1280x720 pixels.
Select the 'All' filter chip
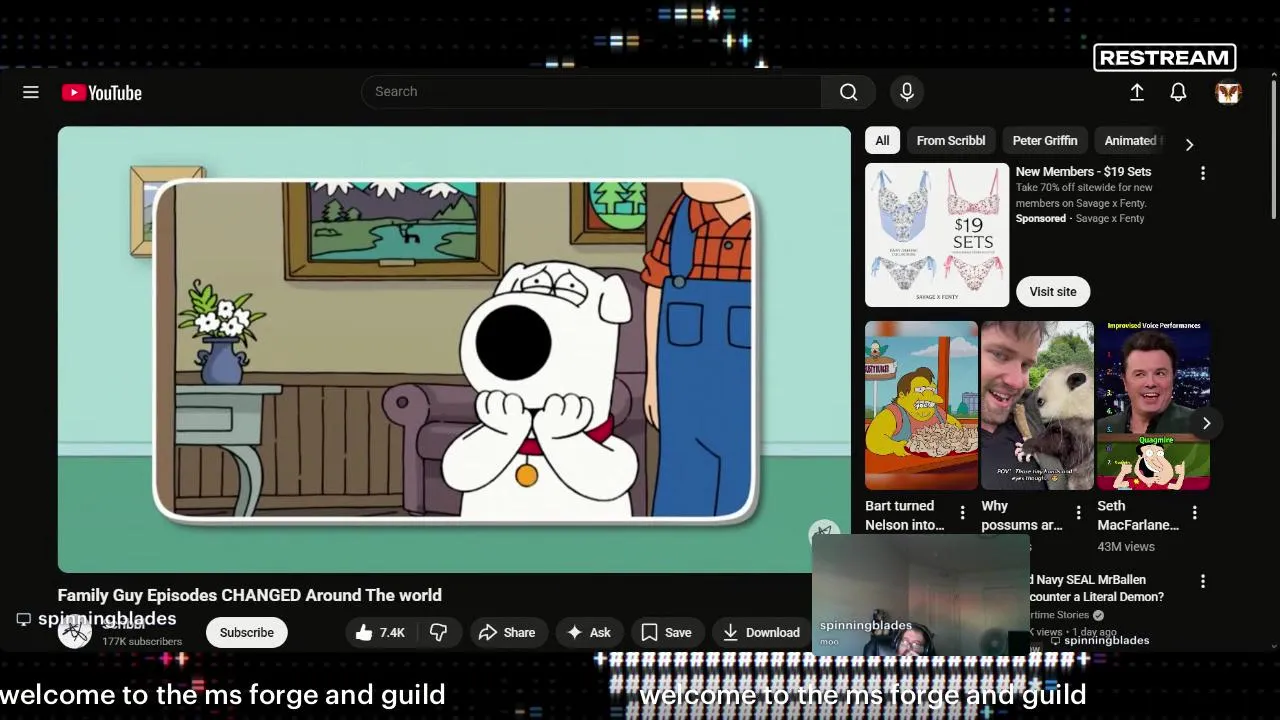[882, 141]
